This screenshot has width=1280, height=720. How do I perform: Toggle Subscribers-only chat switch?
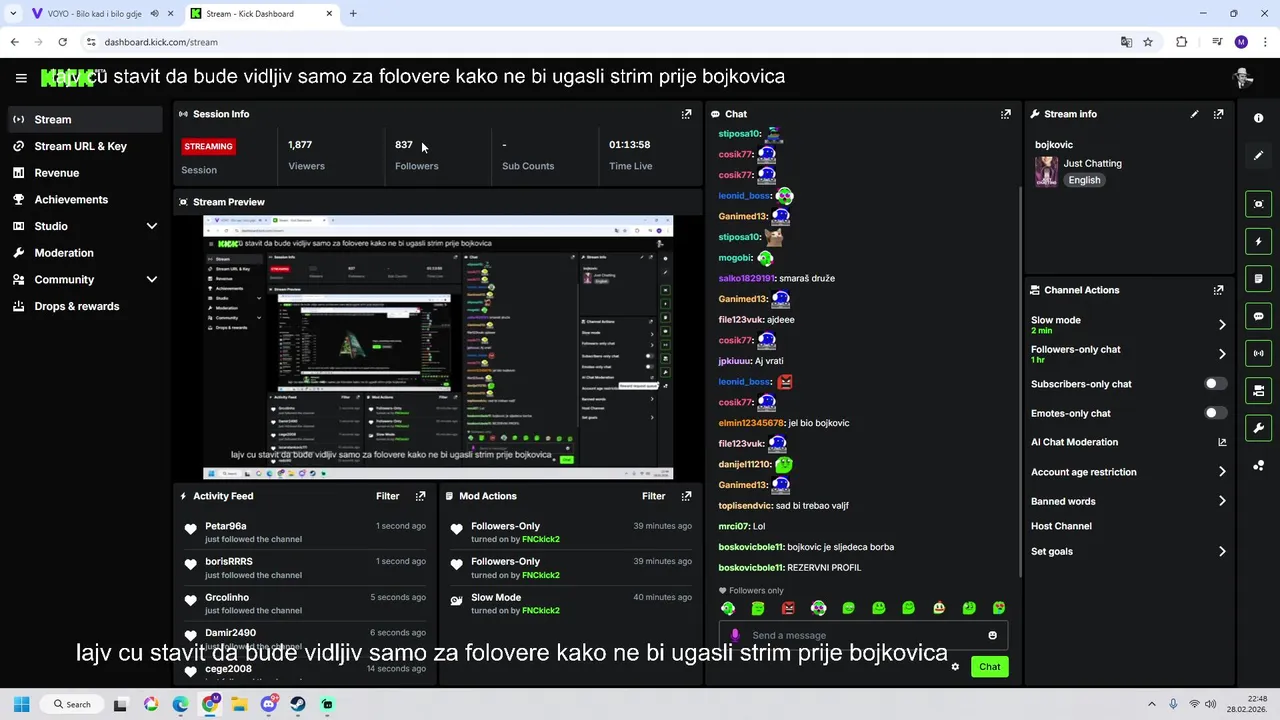point(1215,384)
